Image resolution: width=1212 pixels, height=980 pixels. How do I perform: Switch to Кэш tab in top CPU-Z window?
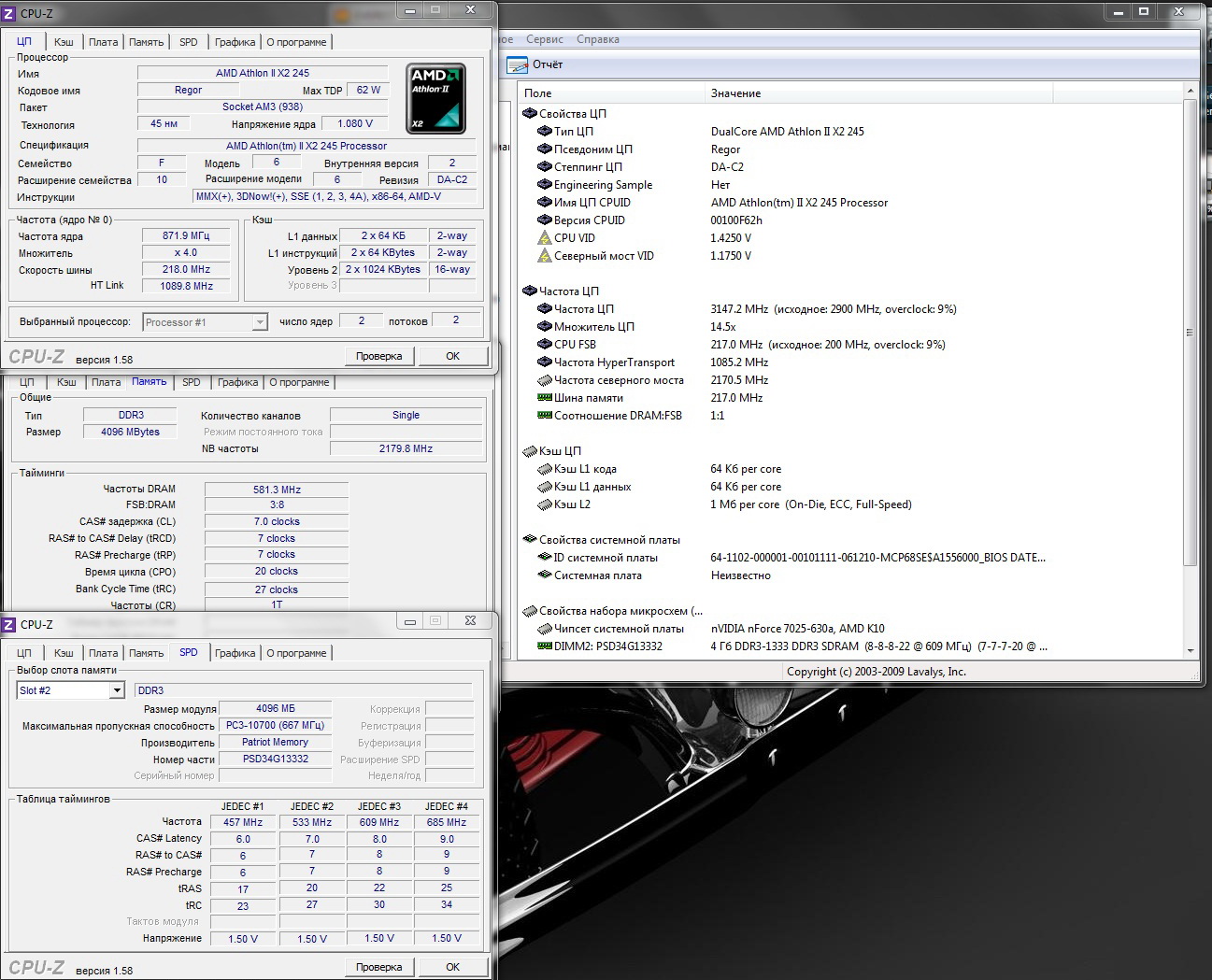(x=64, y=42)
